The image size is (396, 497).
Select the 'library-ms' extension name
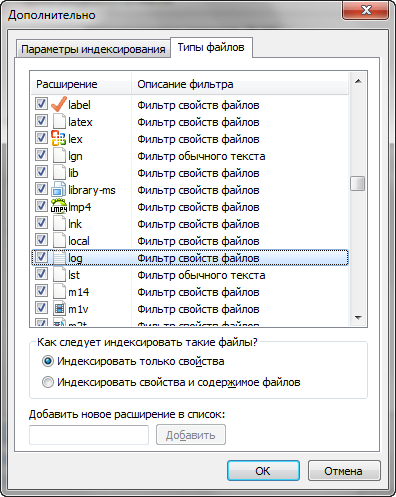tap(92, 190)
